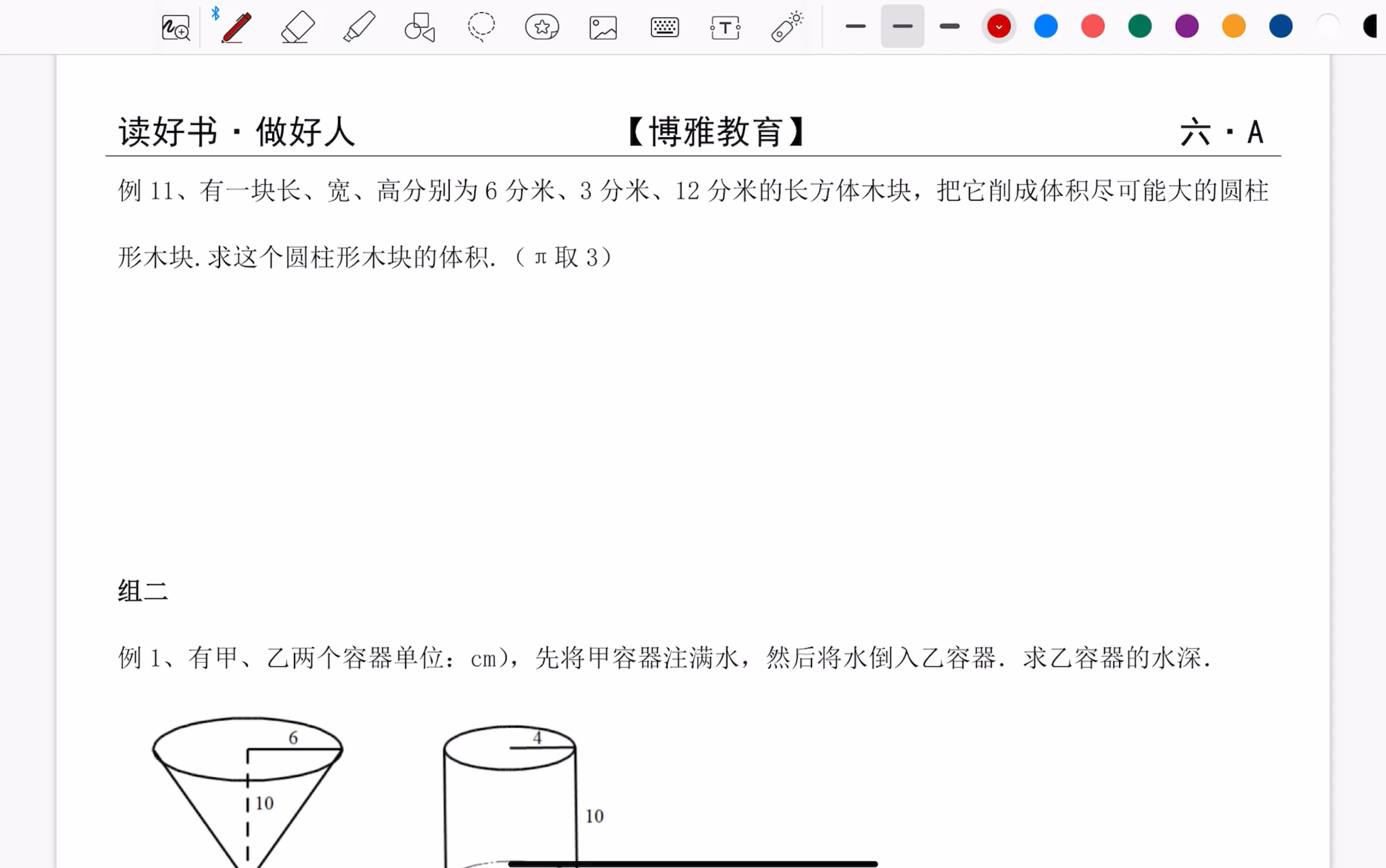Pick the bright blue color swatch

point(1046,27)
